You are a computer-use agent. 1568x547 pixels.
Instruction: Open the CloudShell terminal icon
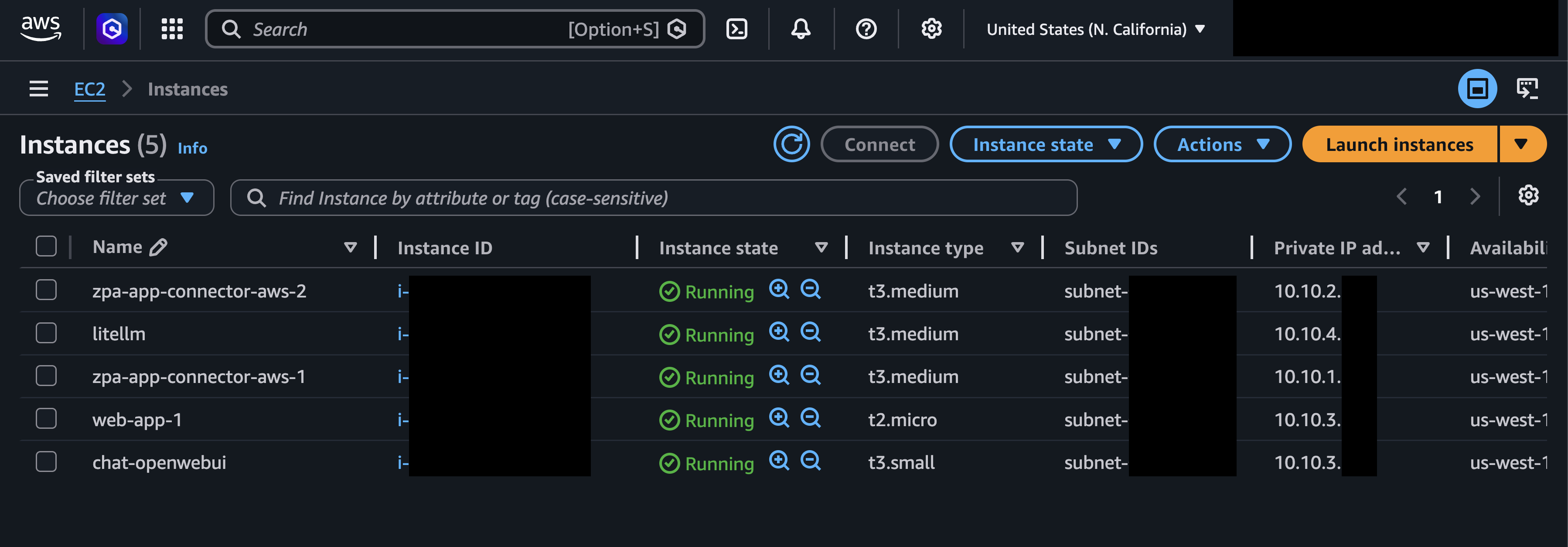736,29
